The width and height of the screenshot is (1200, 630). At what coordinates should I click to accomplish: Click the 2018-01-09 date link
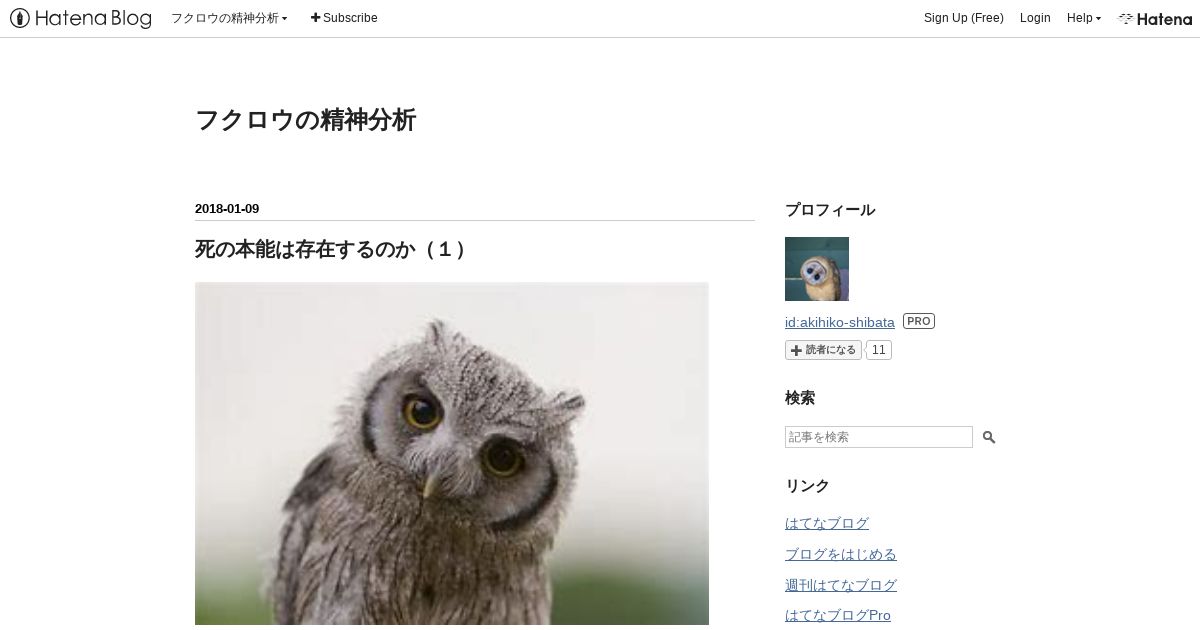pos(227,209)
